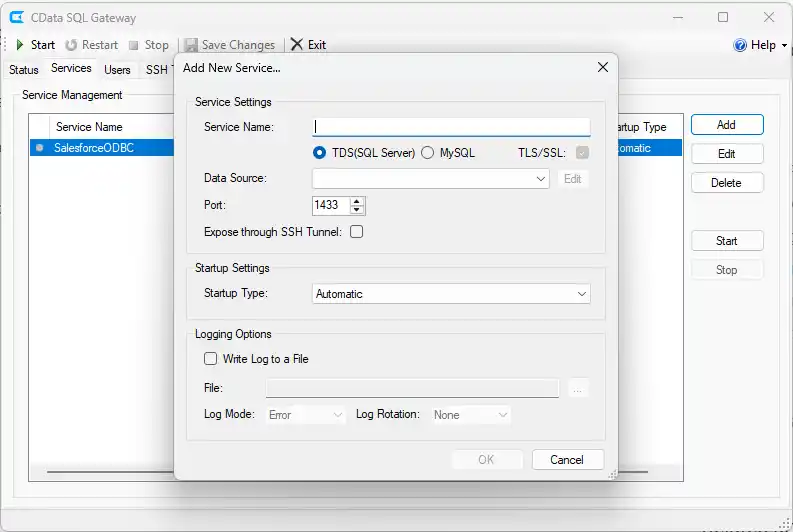Click the green Start toolbar icon
This screenshot has width=793, height=532.
pos(19,45)
